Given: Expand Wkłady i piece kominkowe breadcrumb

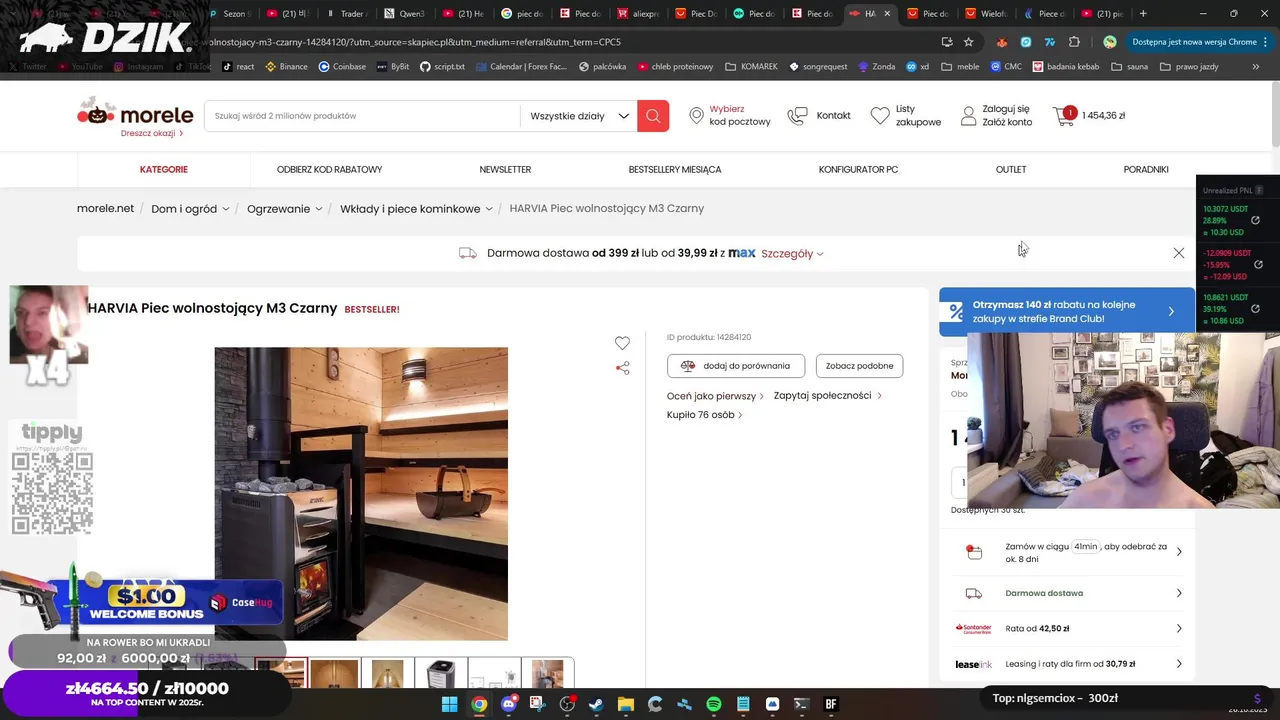Looking at the screenshot, I should pos(489,209).
